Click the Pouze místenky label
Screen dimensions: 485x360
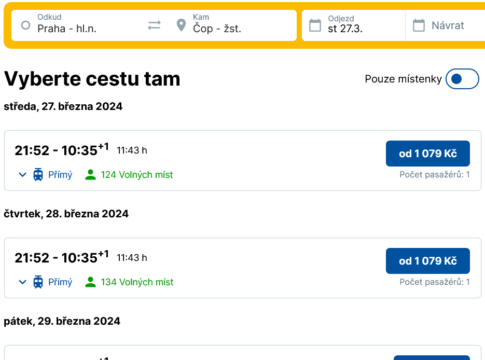tap(403, 79)
